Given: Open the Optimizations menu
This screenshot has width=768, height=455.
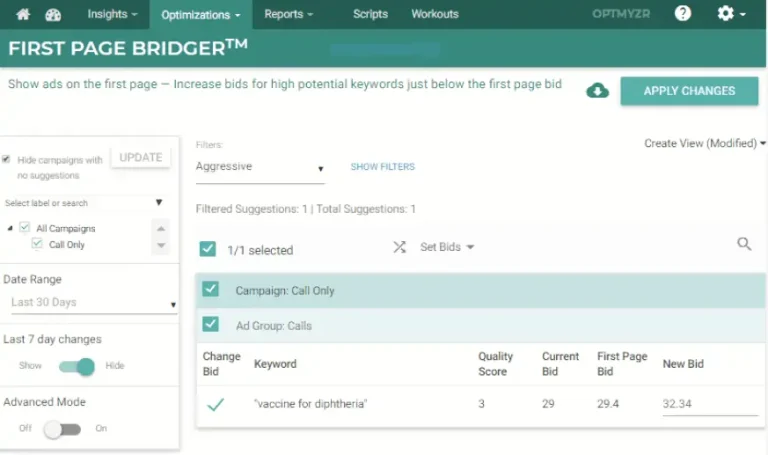Looking at the screenshot, I should [201, 15].
